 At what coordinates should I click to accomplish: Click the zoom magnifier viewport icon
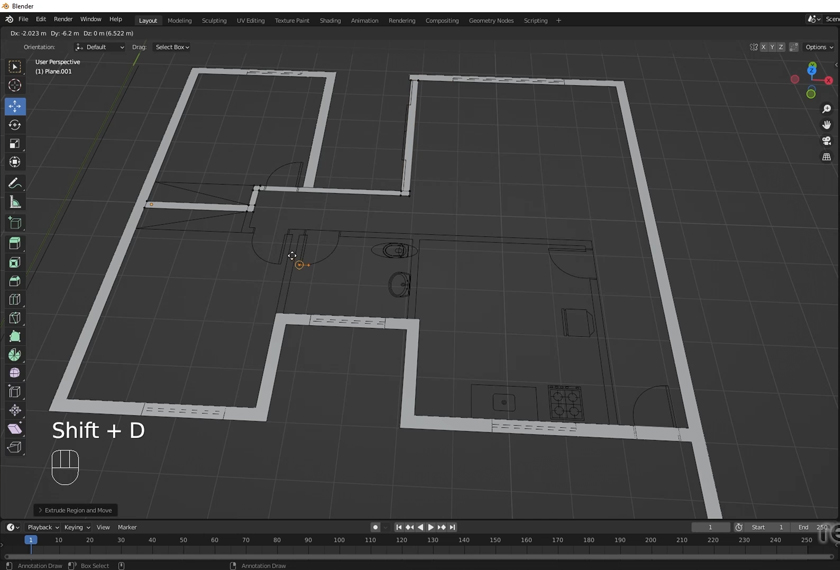(x=827, y=108)
